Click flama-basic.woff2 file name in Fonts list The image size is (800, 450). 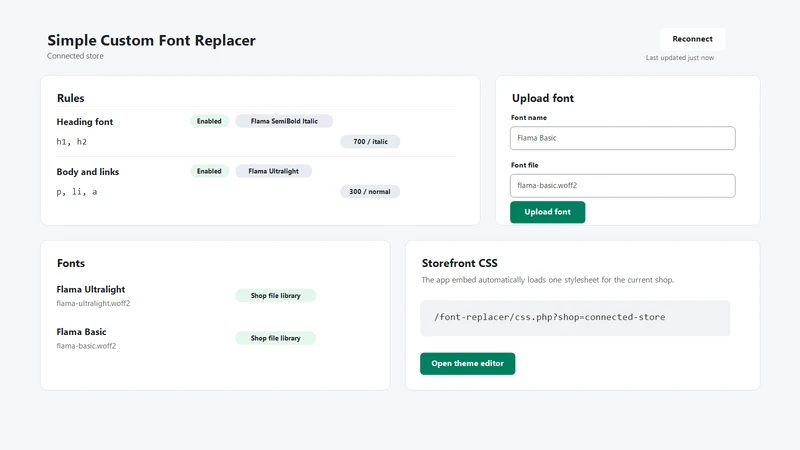pyautogui.click(x=86, y=345)
